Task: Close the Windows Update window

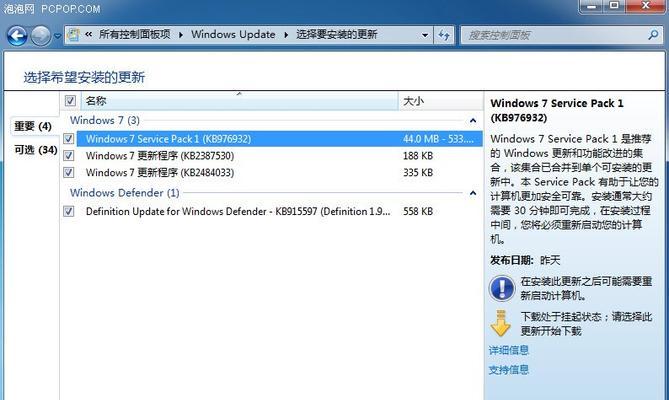Action: coord(646,6)
